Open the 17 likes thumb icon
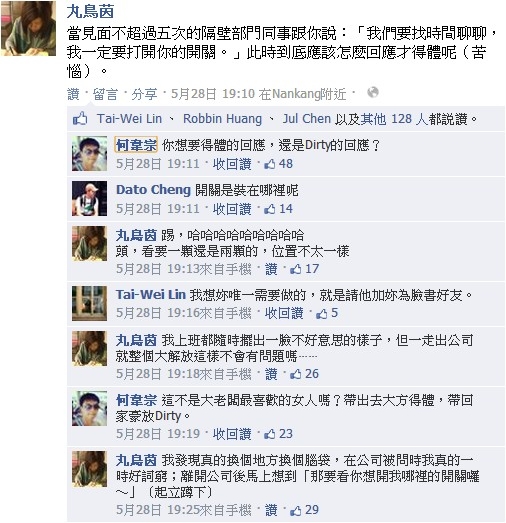 tap(296, 269)
